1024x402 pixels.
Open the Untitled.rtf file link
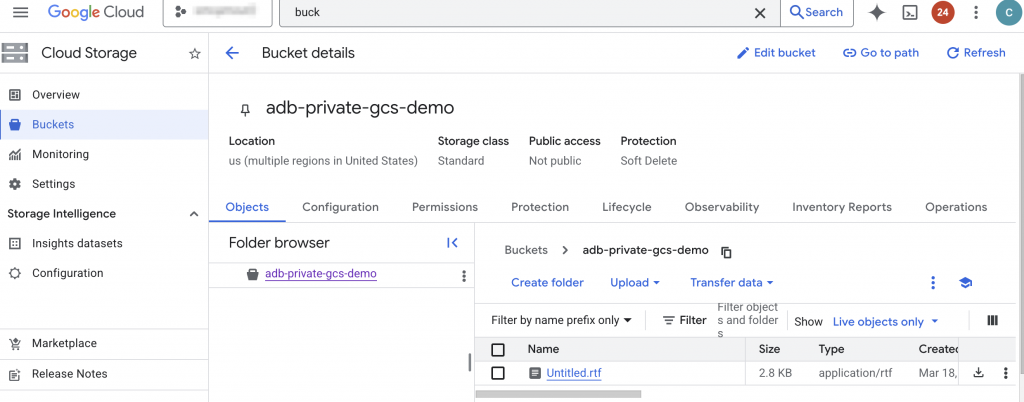pos(573,374)
